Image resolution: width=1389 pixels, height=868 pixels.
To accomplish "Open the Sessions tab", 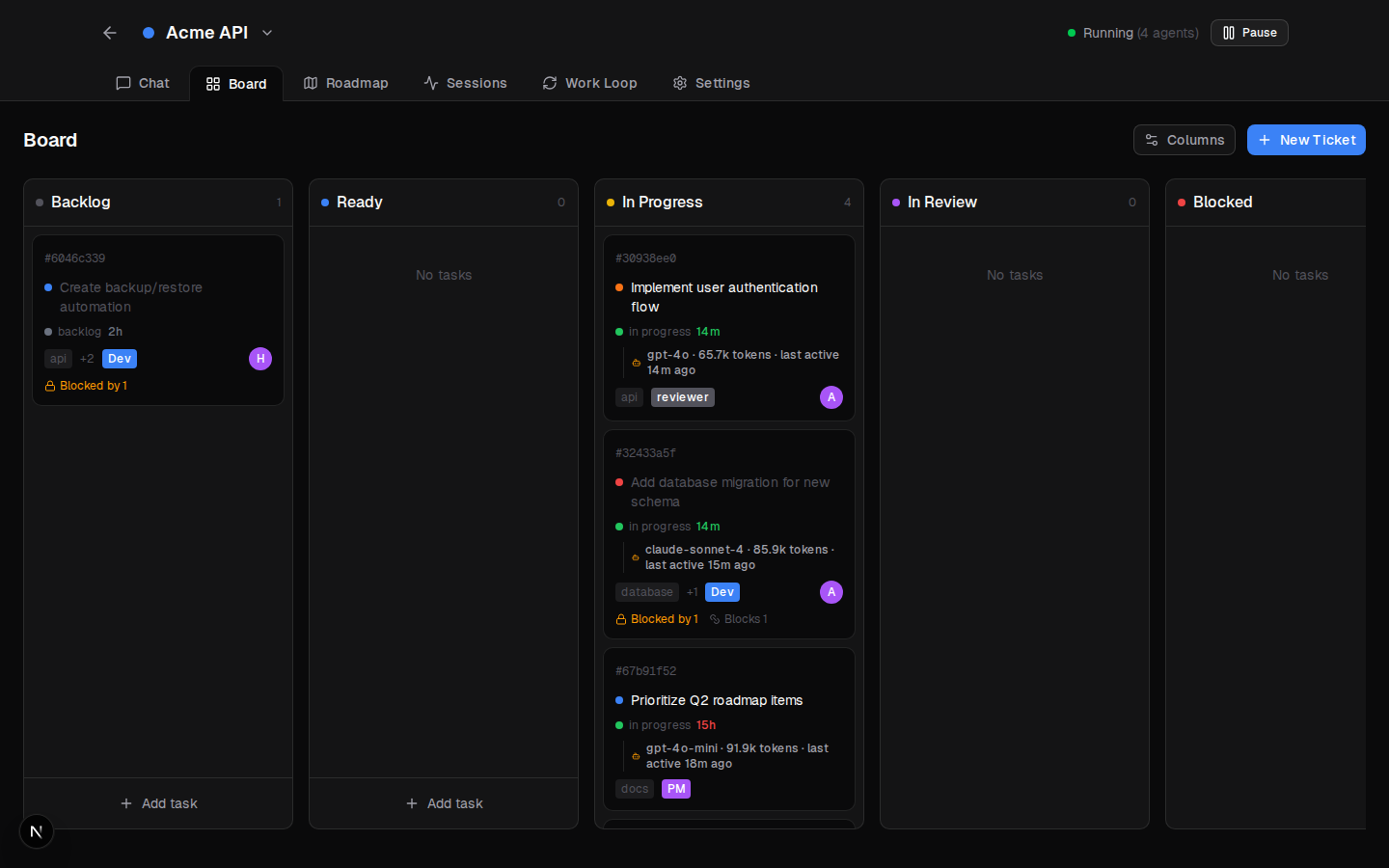I will click(465, 83).
